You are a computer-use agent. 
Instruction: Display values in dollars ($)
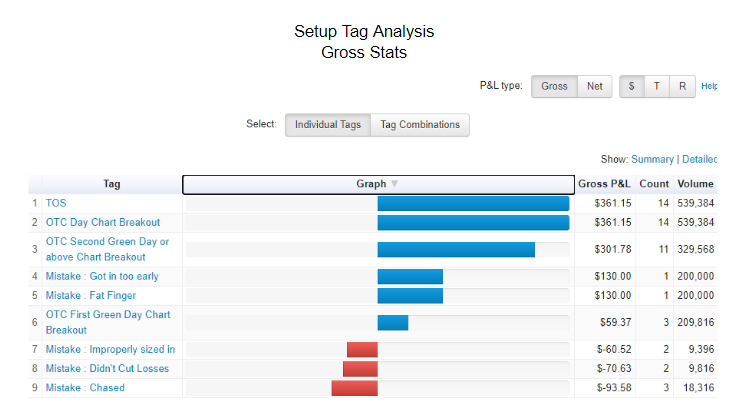(x=631, y=86)
